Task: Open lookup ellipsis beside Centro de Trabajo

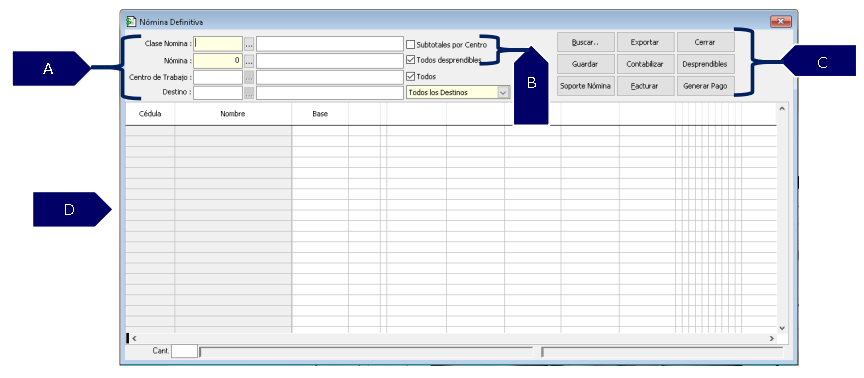Action: [x=249, y=77]
